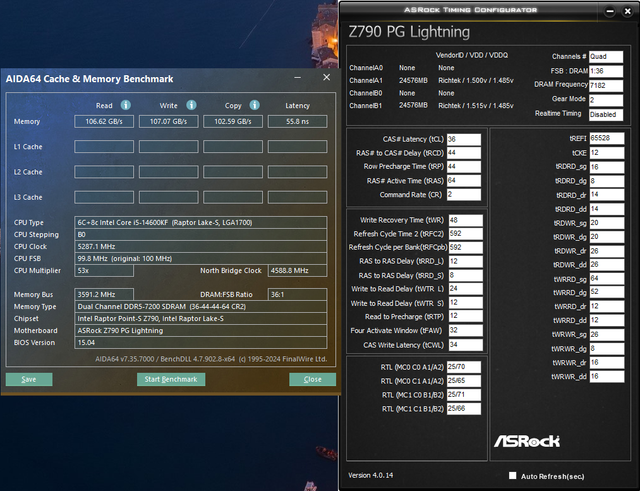Click the tRDWR_sg value field
The height and width of the screenshot is (491, 640).
click(x=607, y=223)
